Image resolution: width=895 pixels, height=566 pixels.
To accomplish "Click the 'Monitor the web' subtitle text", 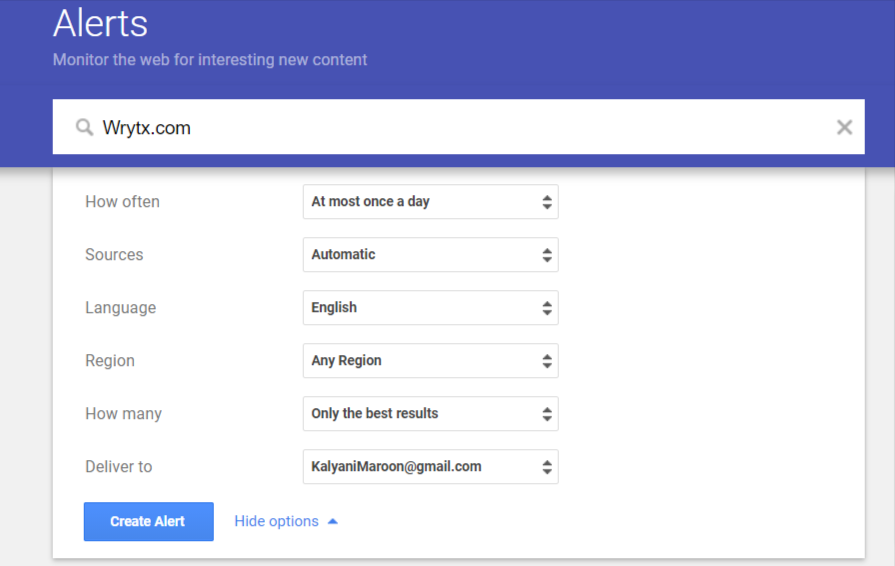I will point(210,60).
